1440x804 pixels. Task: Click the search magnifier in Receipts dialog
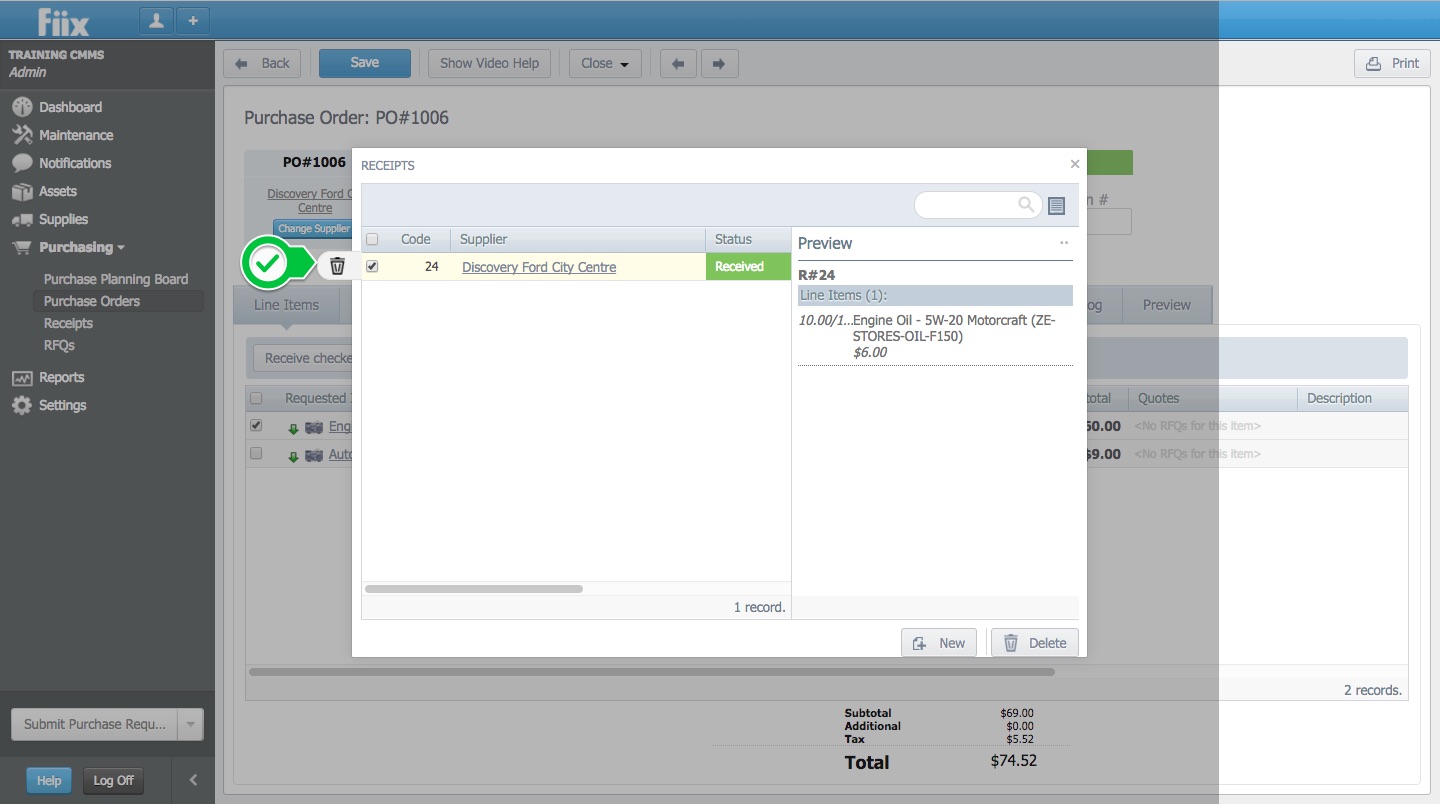point(1026,205)
